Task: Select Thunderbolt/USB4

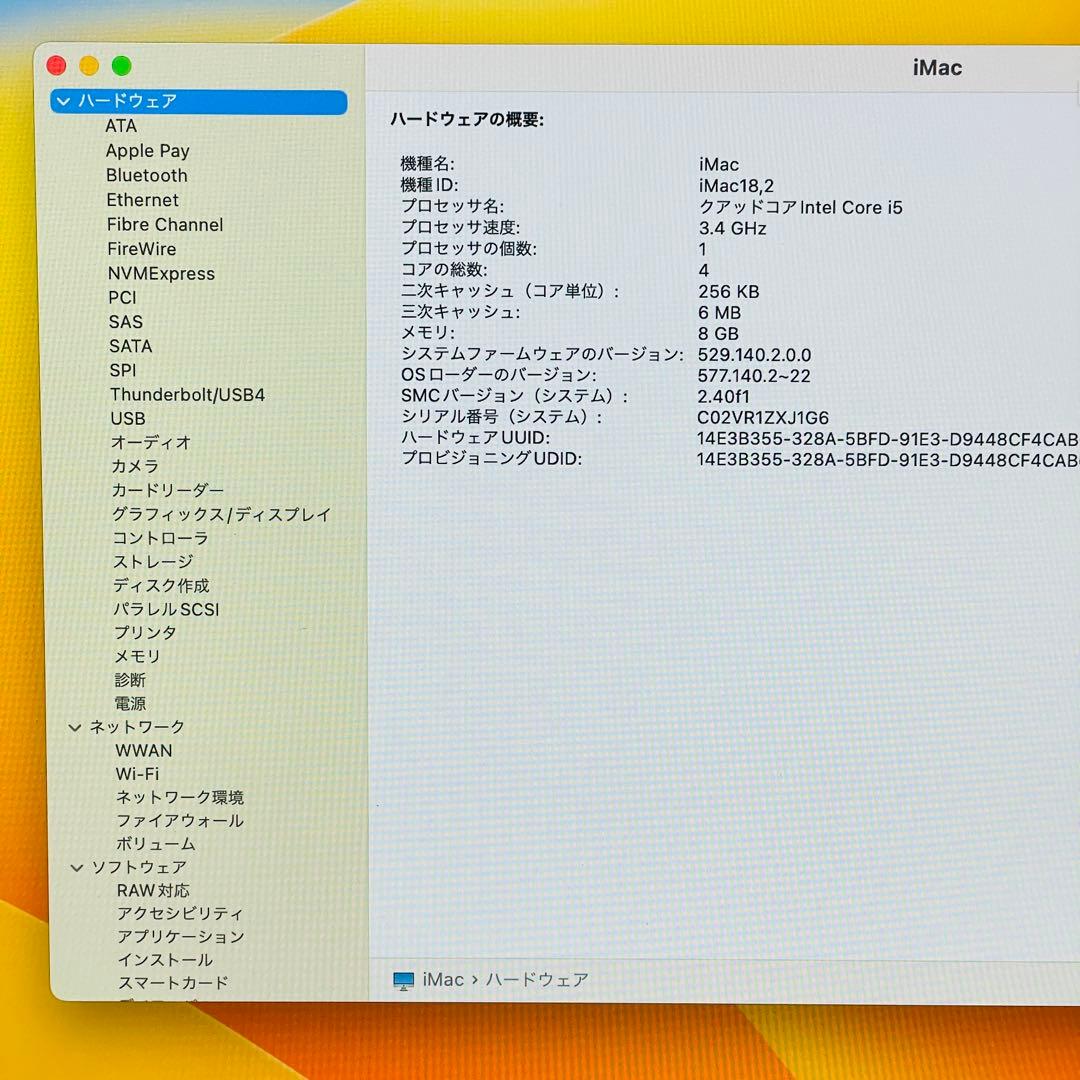Action: tap(188, 394)
